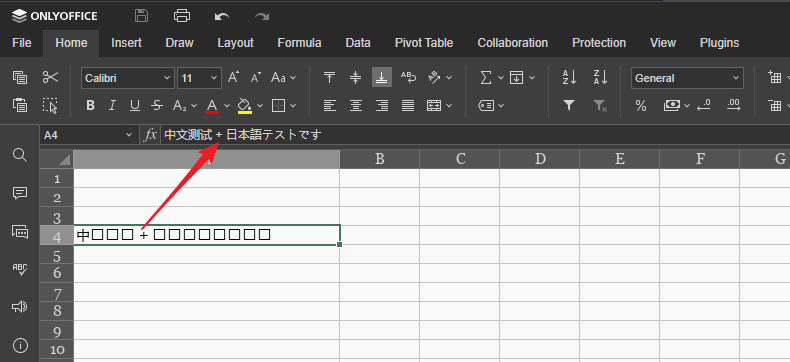Open Find search in left sidebar

[20, 155]
